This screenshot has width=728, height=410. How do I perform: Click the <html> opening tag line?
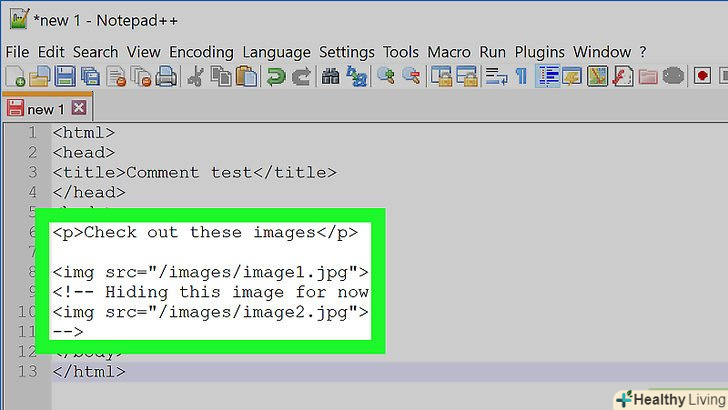tap(84, 133)
